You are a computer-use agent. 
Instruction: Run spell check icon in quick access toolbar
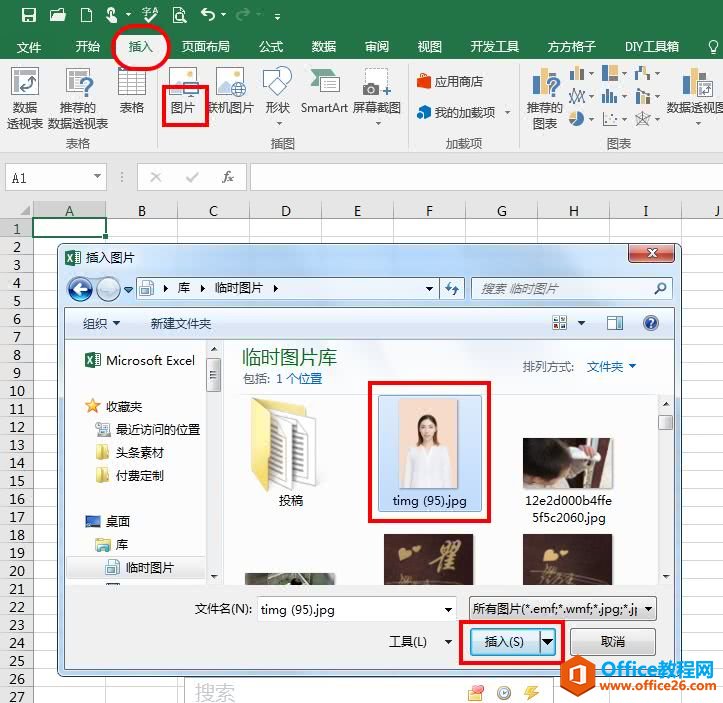click(x=150, y=15)
